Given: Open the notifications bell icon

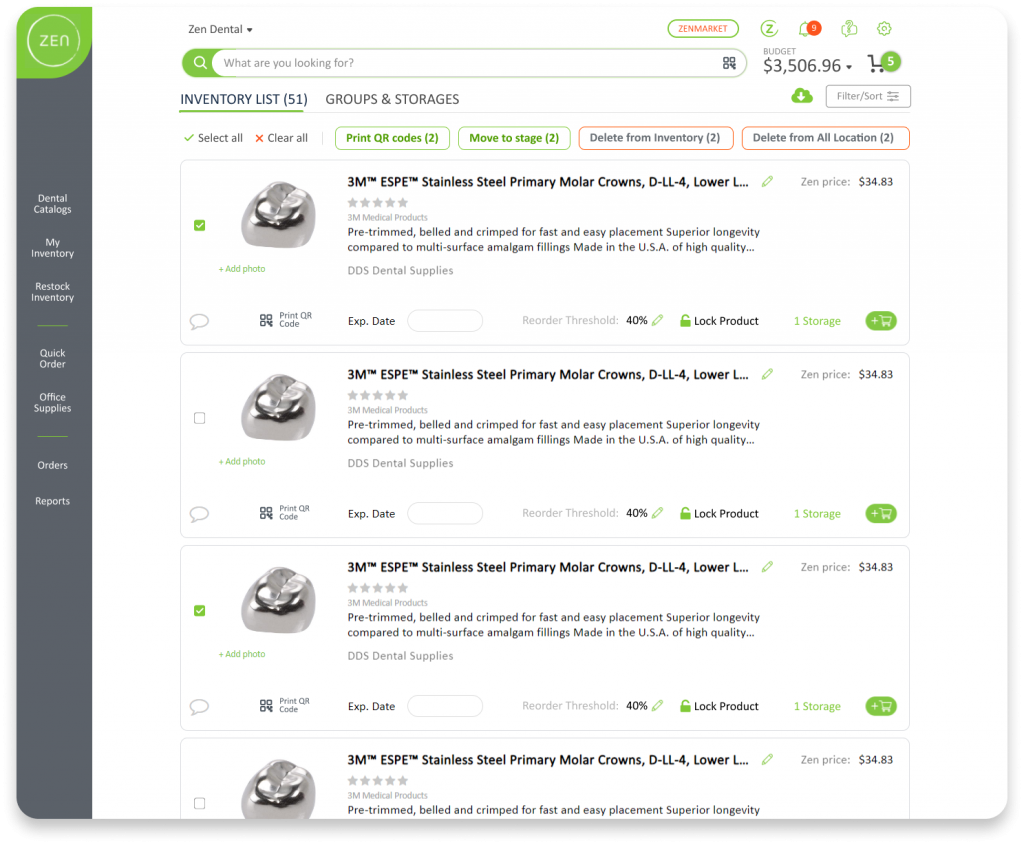Looking at the screenshot, I should coord(805,29).
